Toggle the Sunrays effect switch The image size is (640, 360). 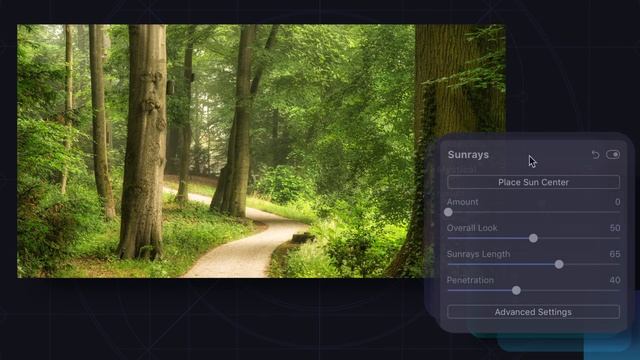(613, 155)
